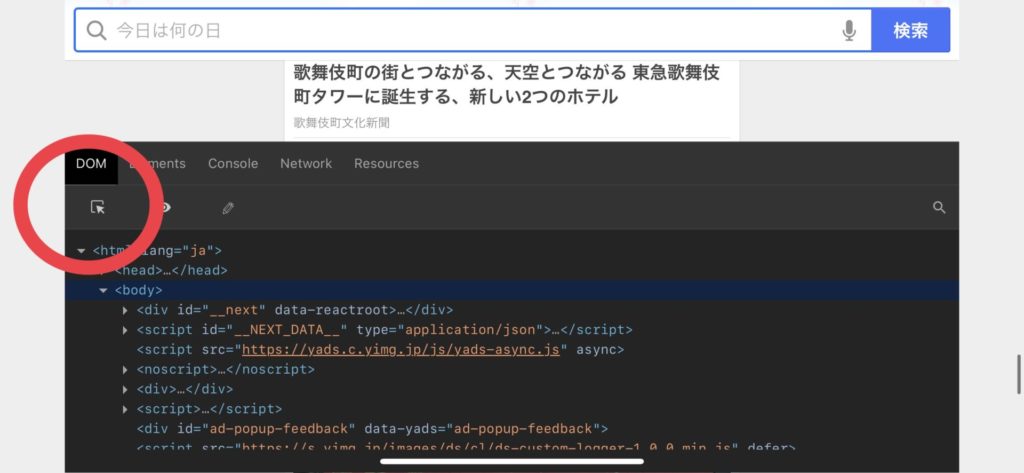Viewport: 1024px width, 473px height.
Task: Expand the div id="__next" node
Action: tap(125, 310)
